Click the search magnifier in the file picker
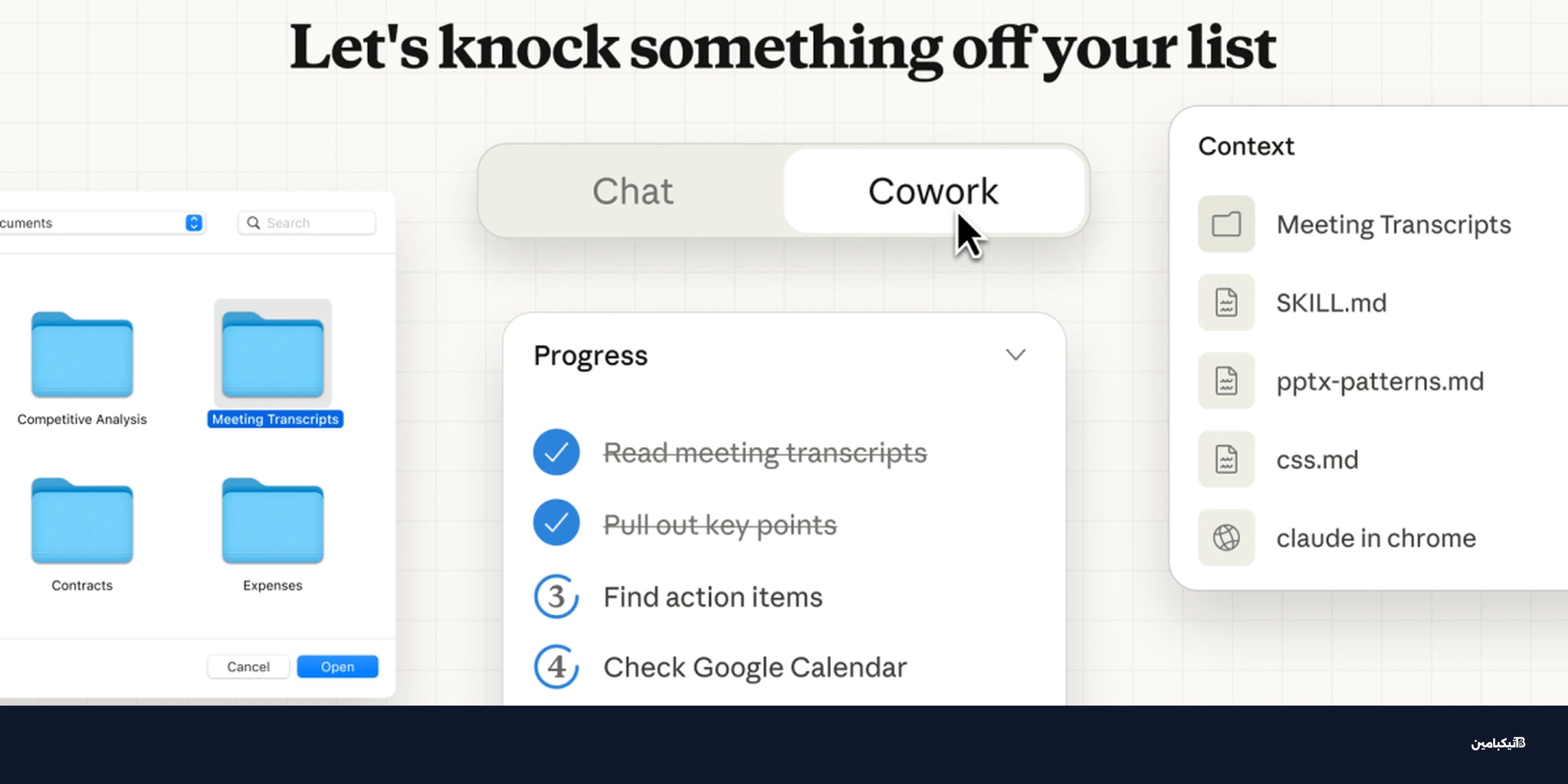The height and width of the screenshot is (784, 1568). coord(253,223)
